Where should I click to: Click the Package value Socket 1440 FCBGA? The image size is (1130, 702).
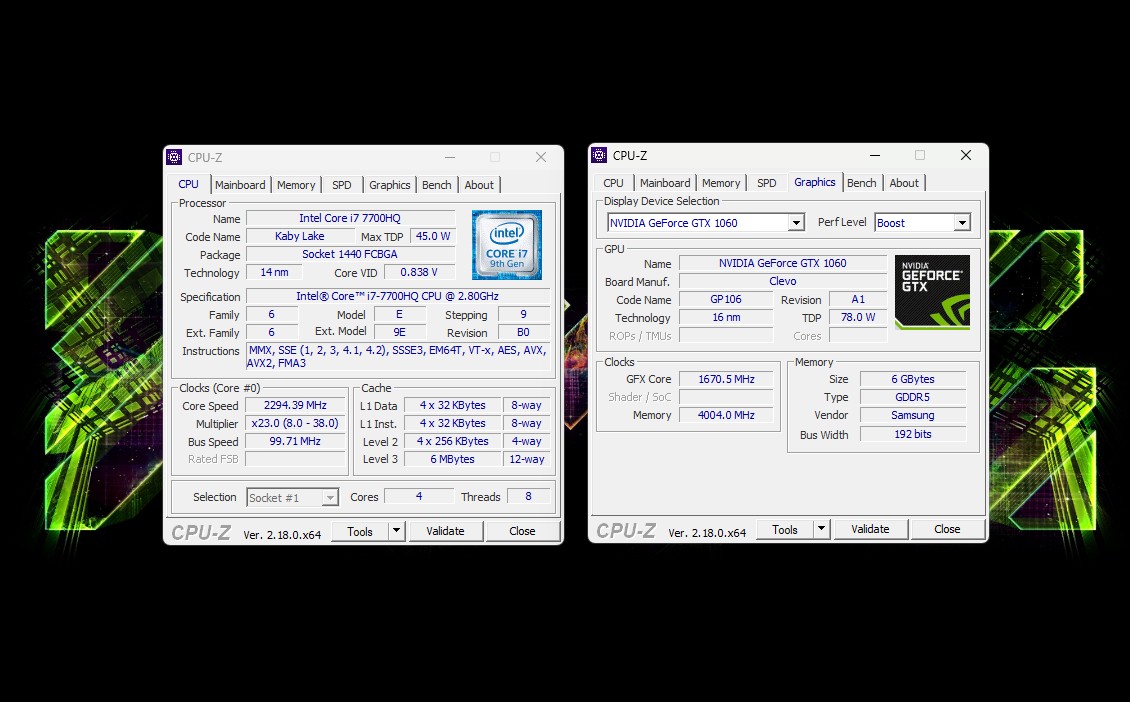pos(350,254)
